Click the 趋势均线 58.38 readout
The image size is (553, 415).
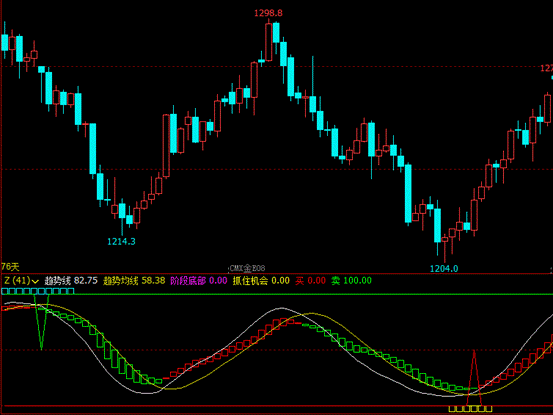[134, 281]
